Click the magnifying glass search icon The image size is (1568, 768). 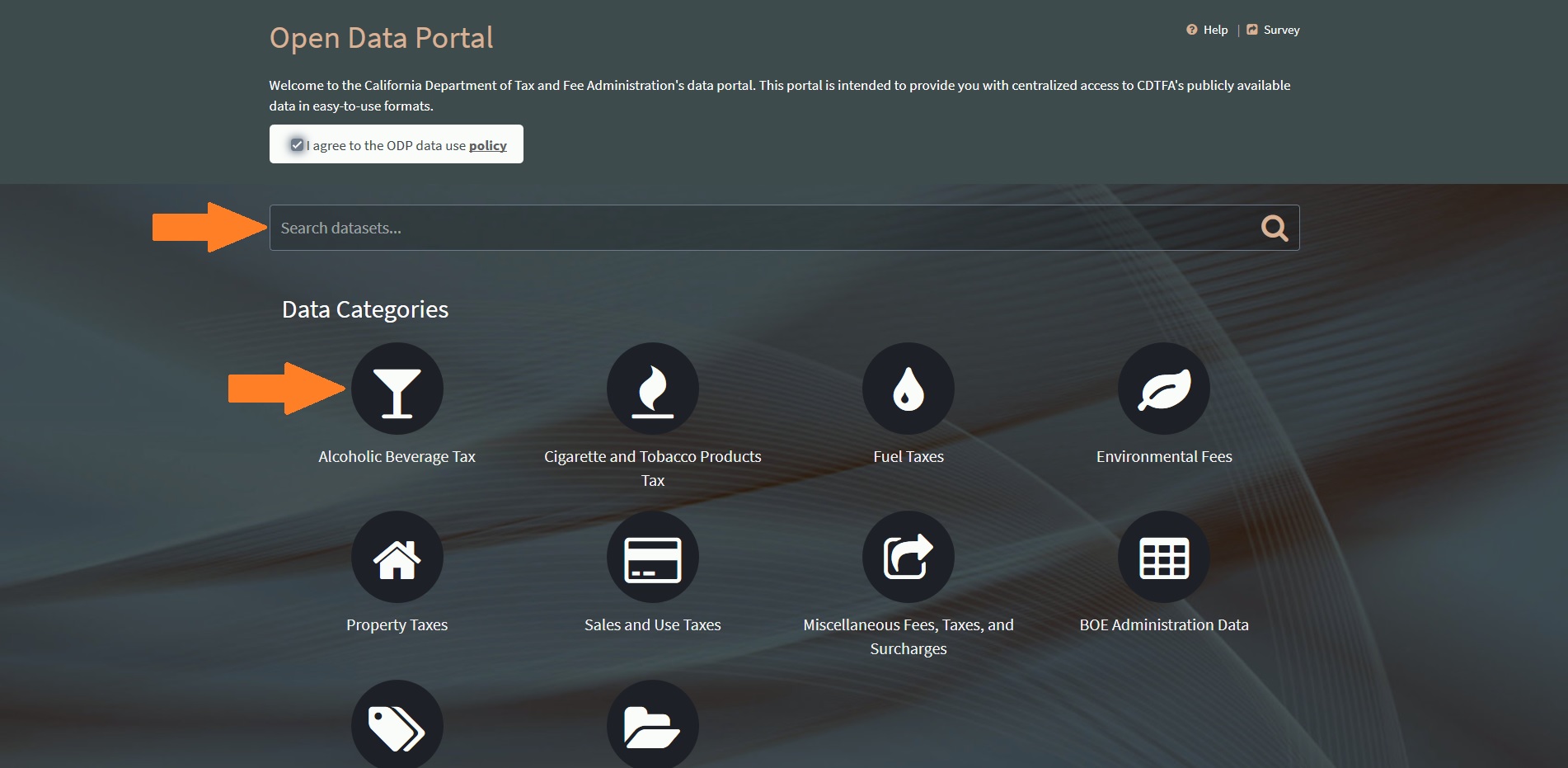pyautogui.click(x=1275, y=228)
